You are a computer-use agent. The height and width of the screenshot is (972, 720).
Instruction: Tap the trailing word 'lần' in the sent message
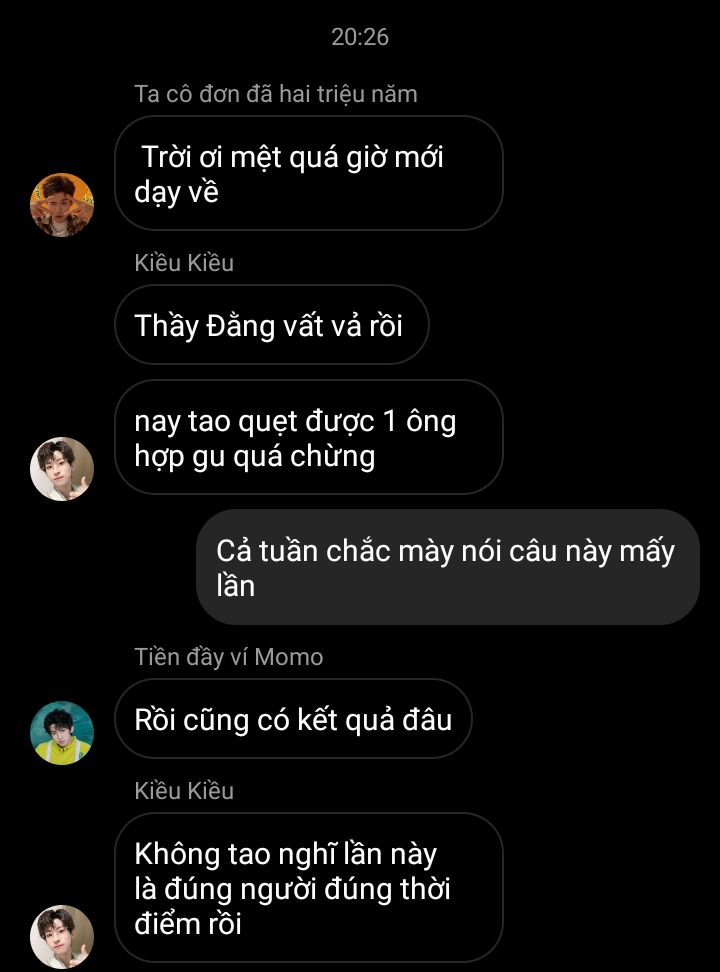click(236, 586)
